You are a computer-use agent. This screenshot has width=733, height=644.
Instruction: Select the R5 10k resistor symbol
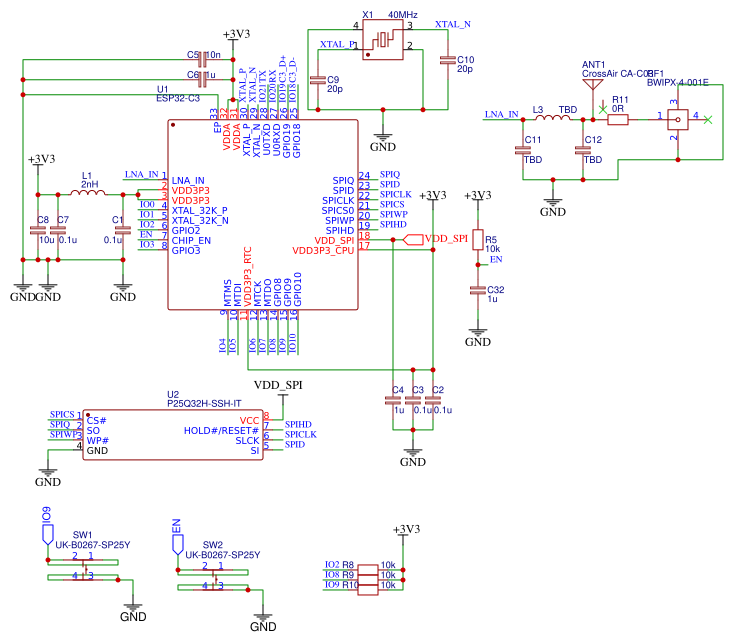tap(477, 240)
